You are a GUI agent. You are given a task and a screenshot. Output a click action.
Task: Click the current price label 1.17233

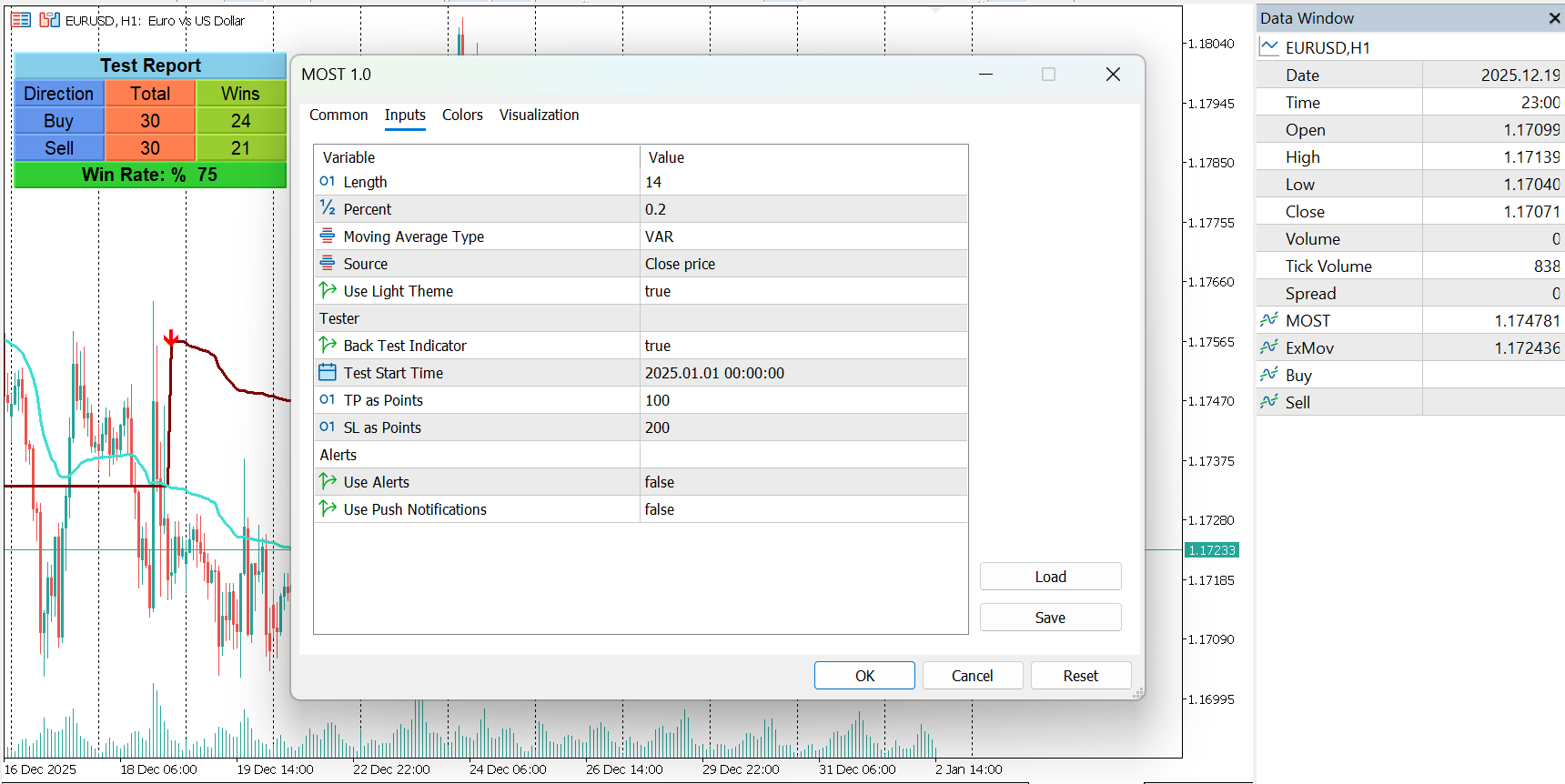(1212, 550)
